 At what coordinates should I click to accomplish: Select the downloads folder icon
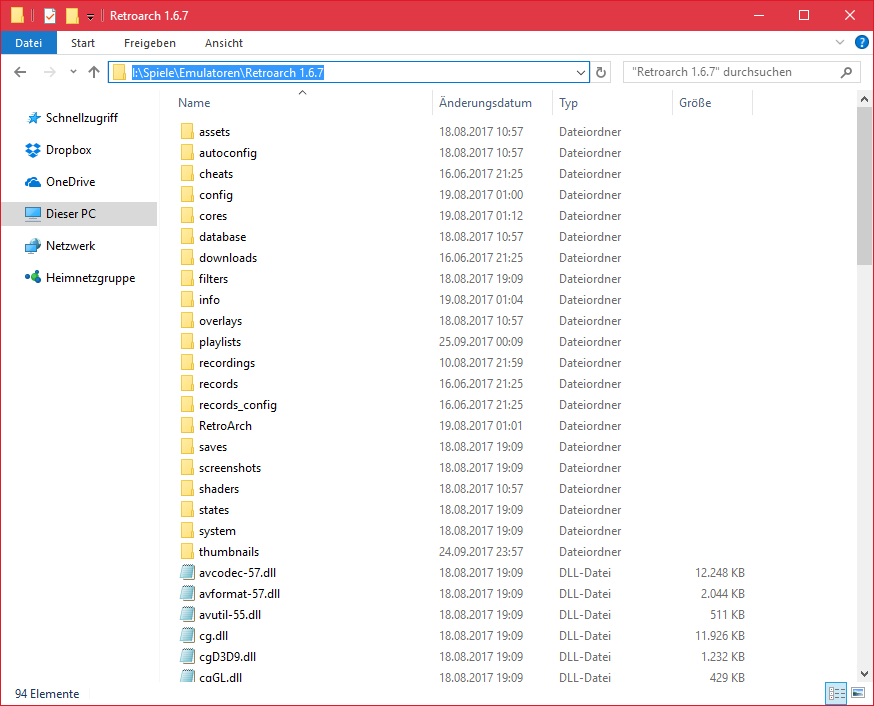click(x=187, y=257)
